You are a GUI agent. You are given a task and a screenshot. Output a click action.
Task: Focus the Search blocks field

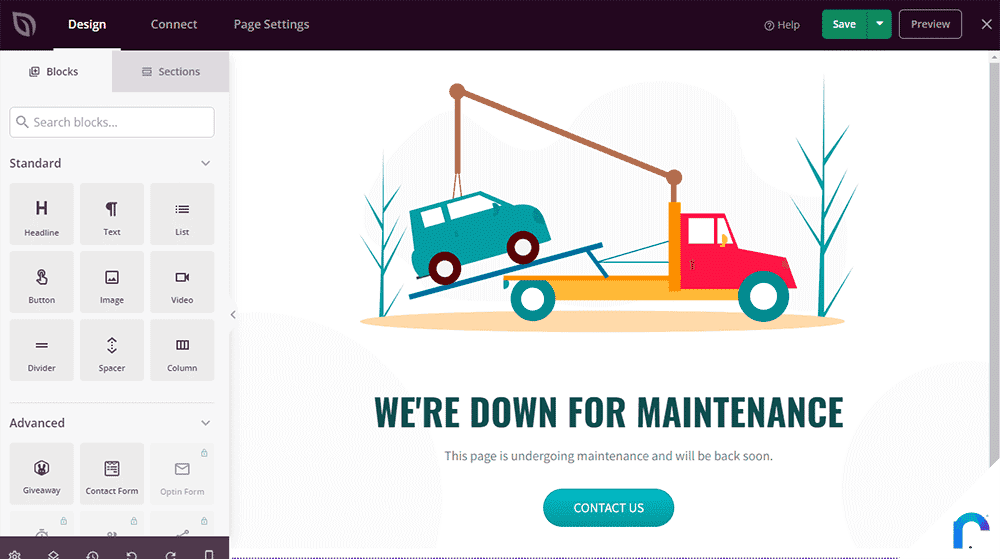(x=112, y=122)
